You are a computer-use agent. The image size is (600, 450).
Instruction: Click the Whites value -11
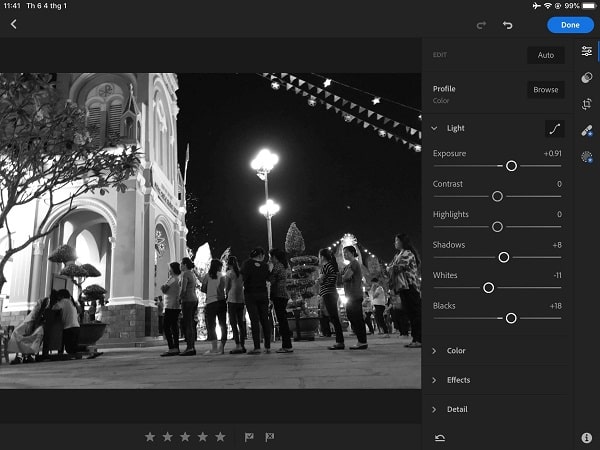pyautogui.click(x=558, y=276)
